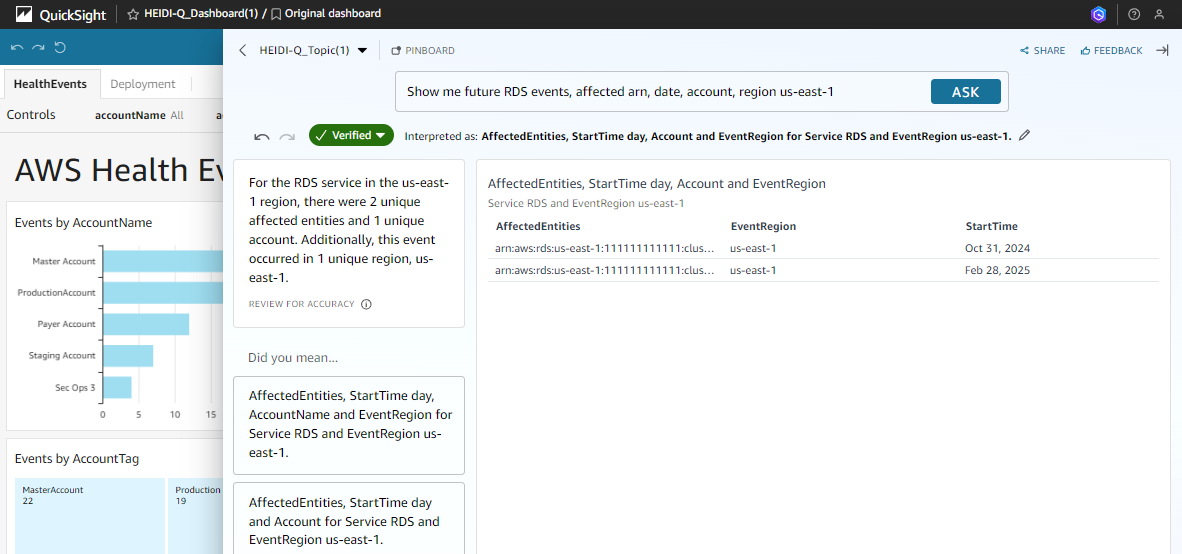Viewport: 1182px width, 554px height.
Task: Select suggestion 'AffectedEntities, StartTime day and Account'
Action: click(x=349, y=520)
